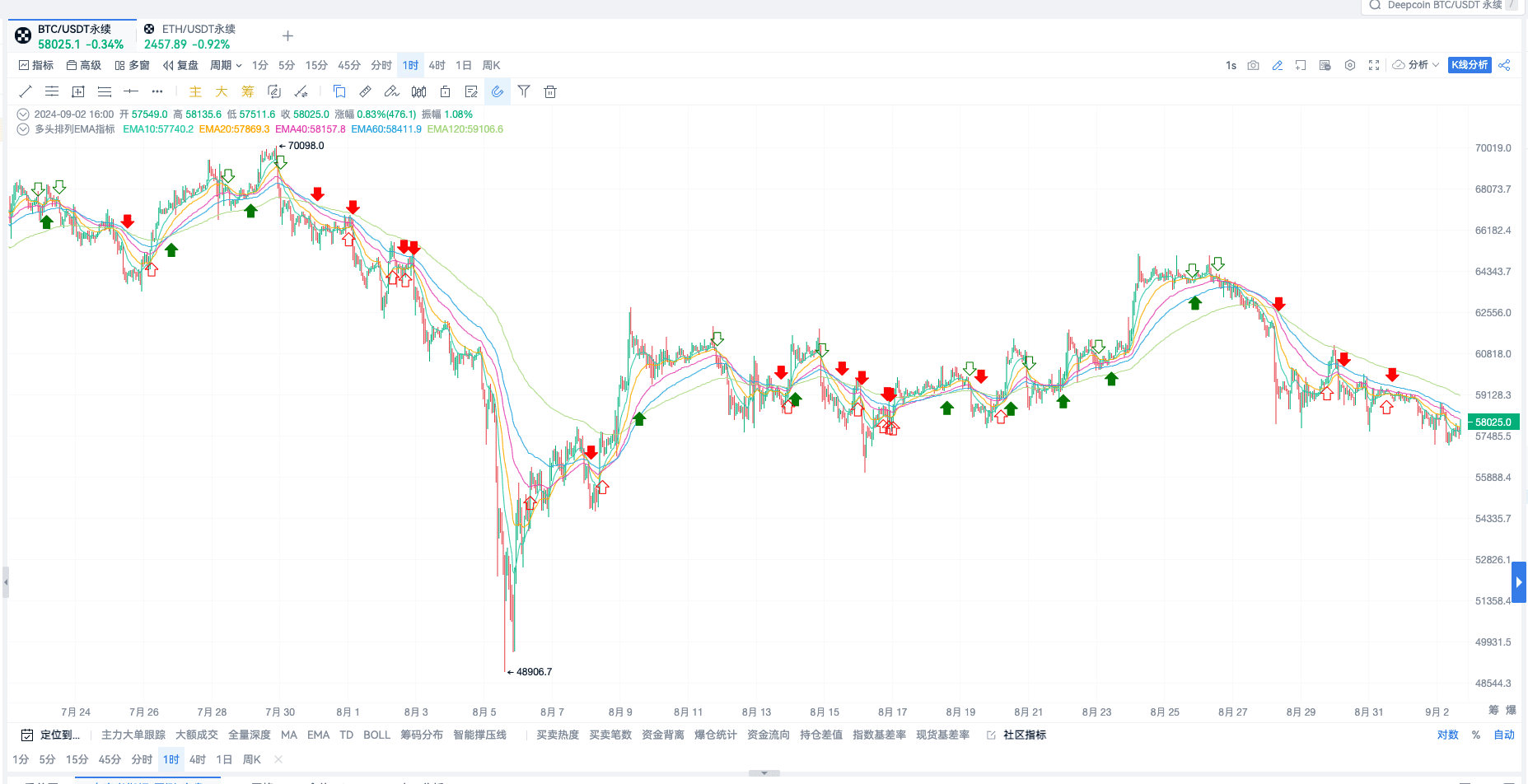1528x784 pixels.
Task: Toggle the 爆仓统计 indicator
Action: [x=716, y=735]
